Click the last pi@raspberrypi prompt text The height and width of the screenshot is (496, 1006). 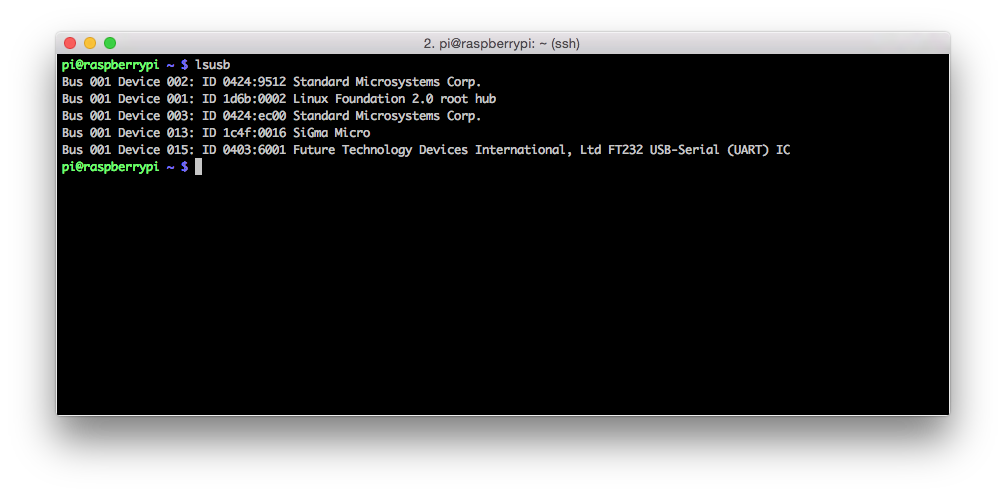[110, 167]
